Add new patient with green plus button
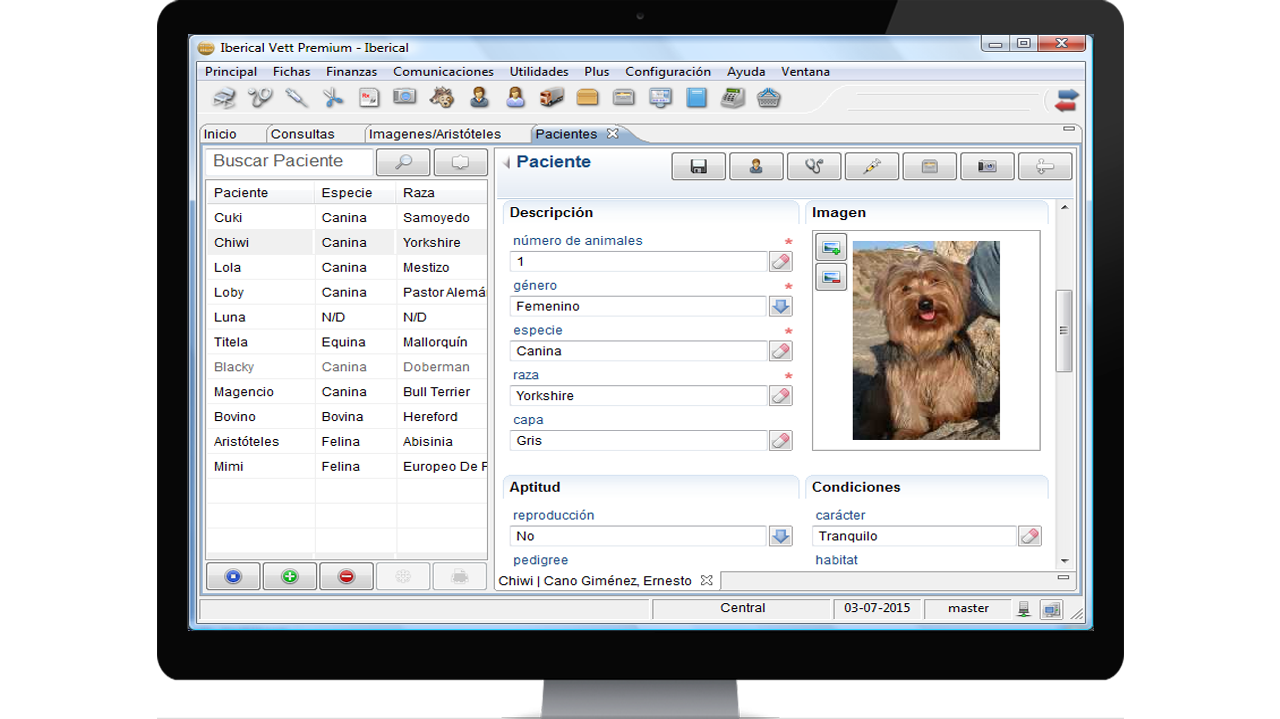1280x719 pixels. click(x=290, y=577)
